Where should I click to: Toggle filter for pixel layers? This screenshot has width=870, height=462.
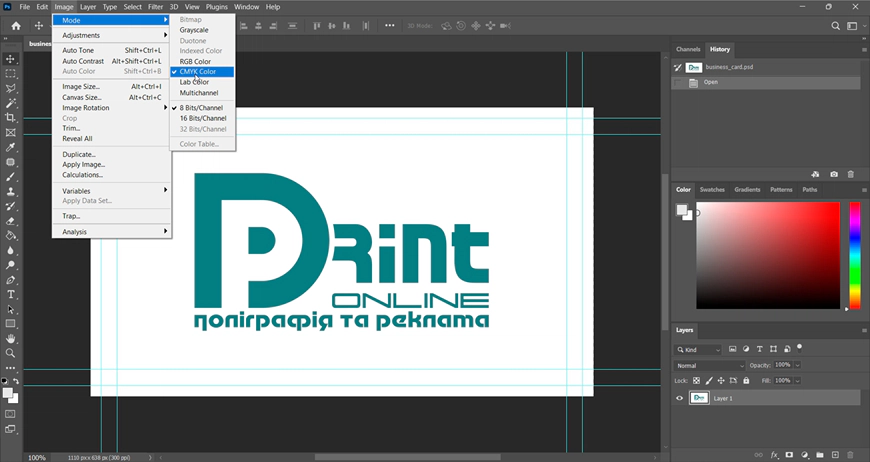point(732,349)
